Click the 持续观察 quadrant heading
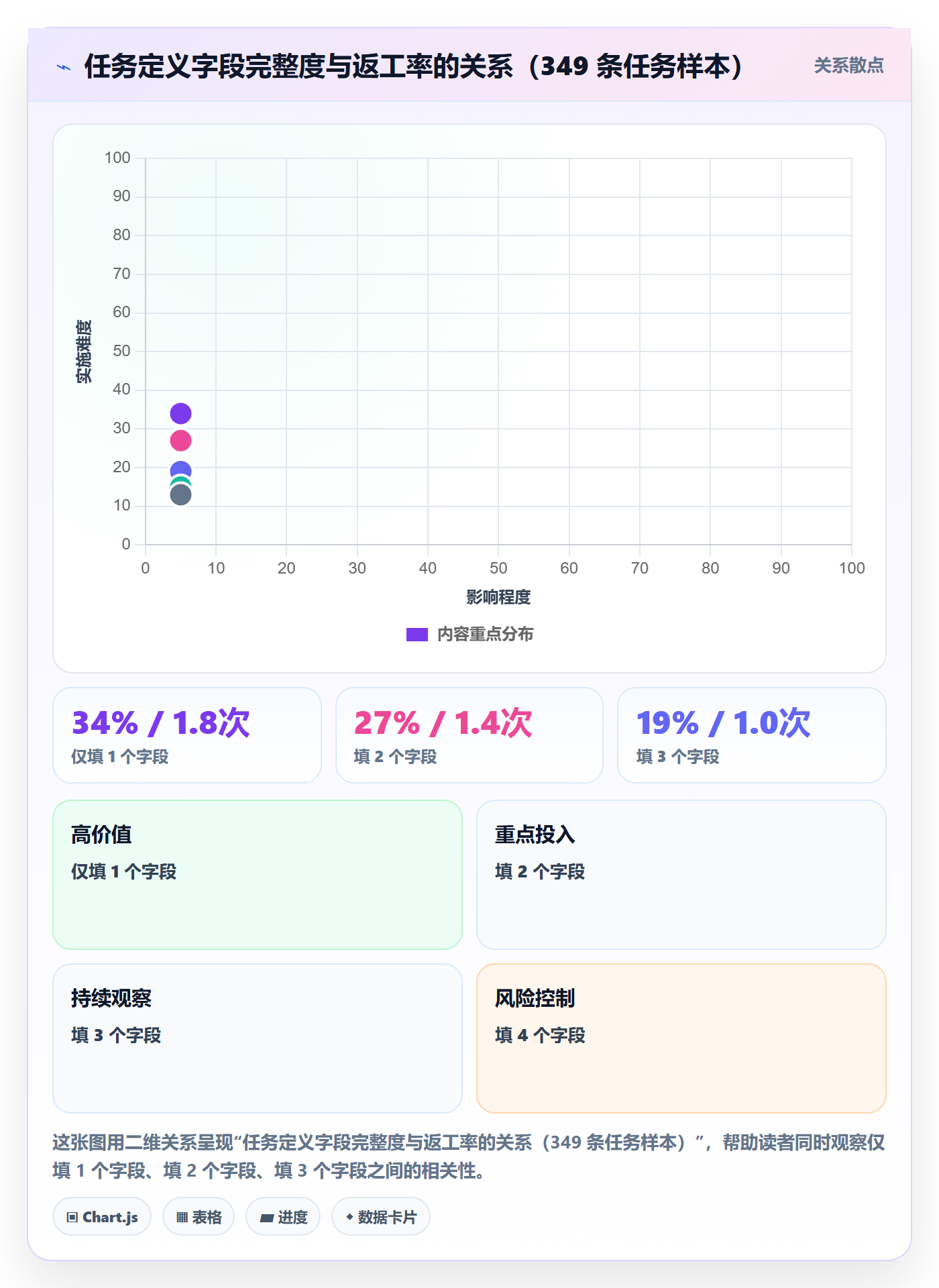The height and width of the screenshot is (1288, 939). point(111,998)
